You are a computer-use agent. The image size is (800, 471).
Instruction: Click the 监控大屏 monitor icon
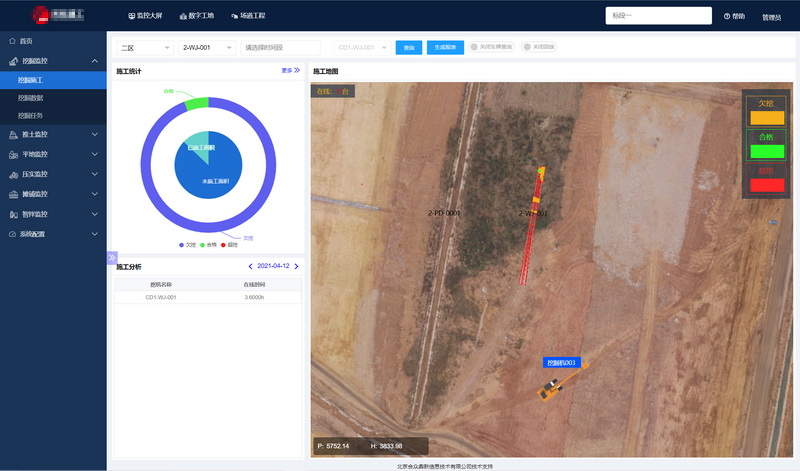(x=132, y=16)
